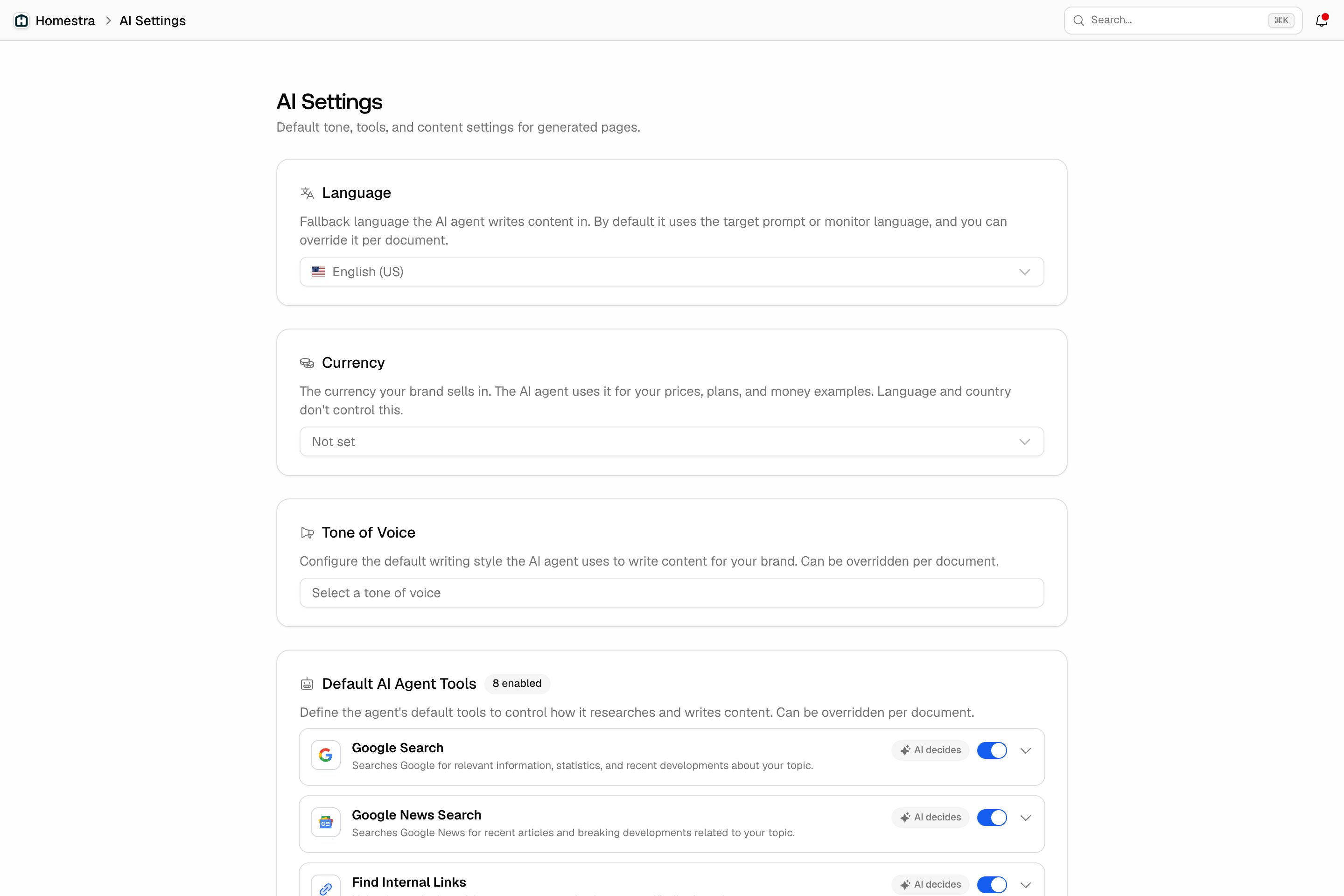Click the search magnifier icon
This screenshot has height=896, width=1344.
[1078, 21]
